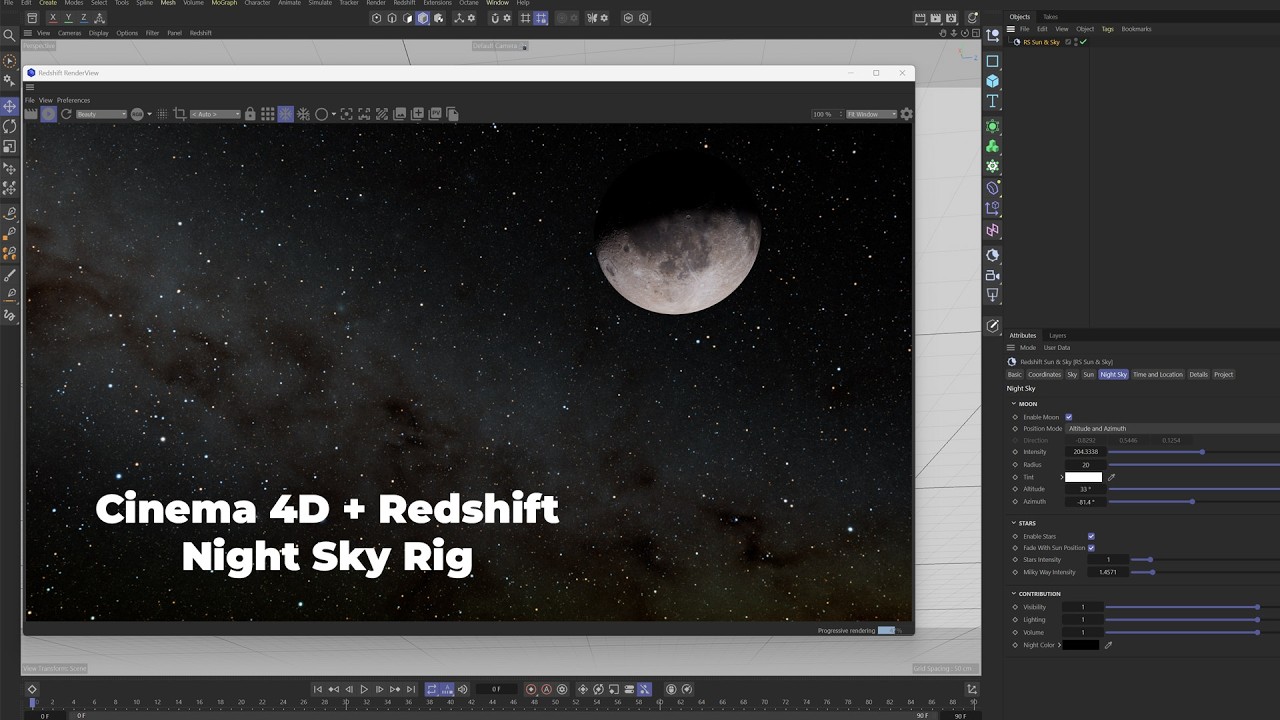Start the Redshift RenderView IPR play button
Screen dimensions: 1280x720
tap(48, 114)
